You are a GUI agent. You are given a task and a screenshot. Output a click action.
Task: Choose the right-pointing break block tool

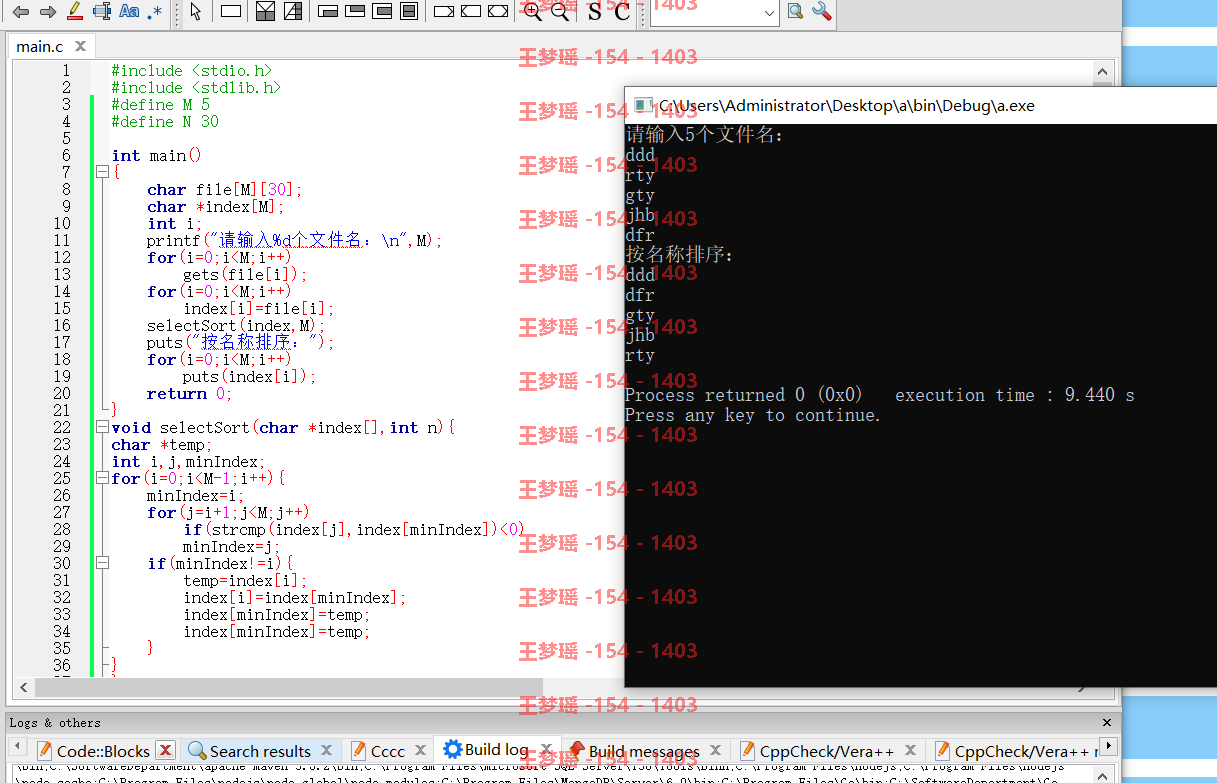(x=444, y=12)
